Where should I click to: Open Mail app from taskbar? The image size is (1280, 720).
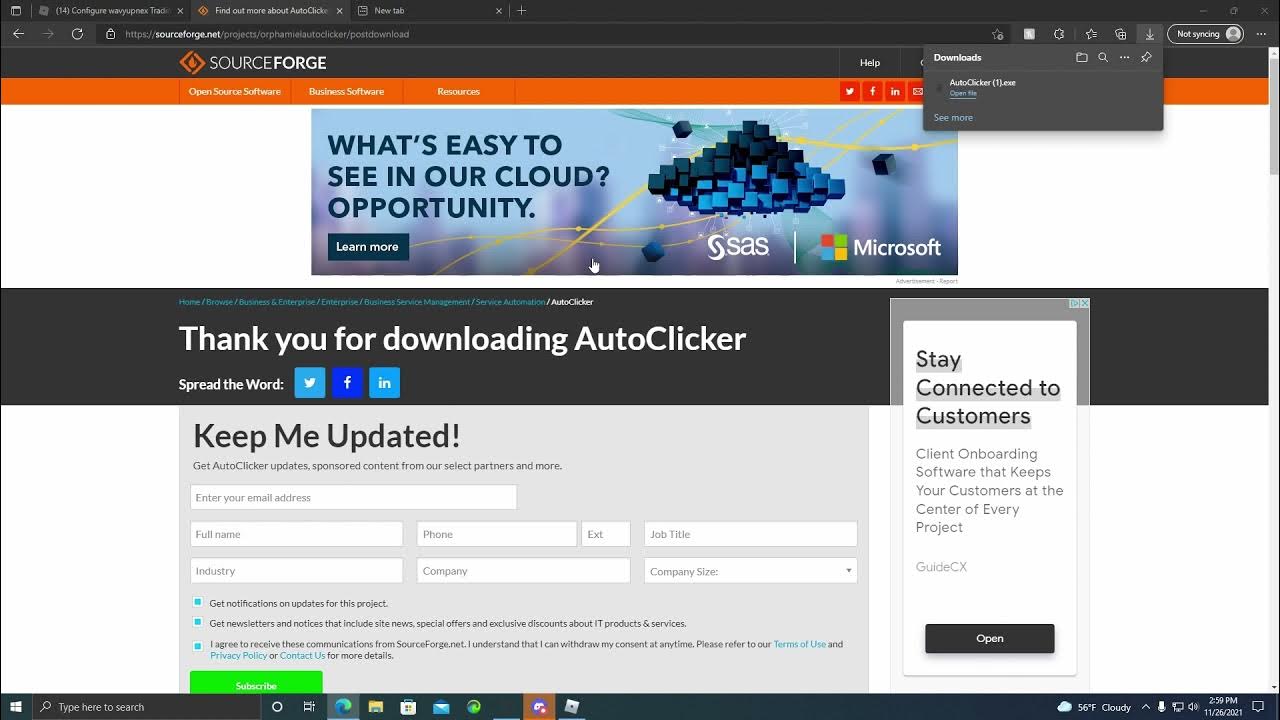point(441,707)
